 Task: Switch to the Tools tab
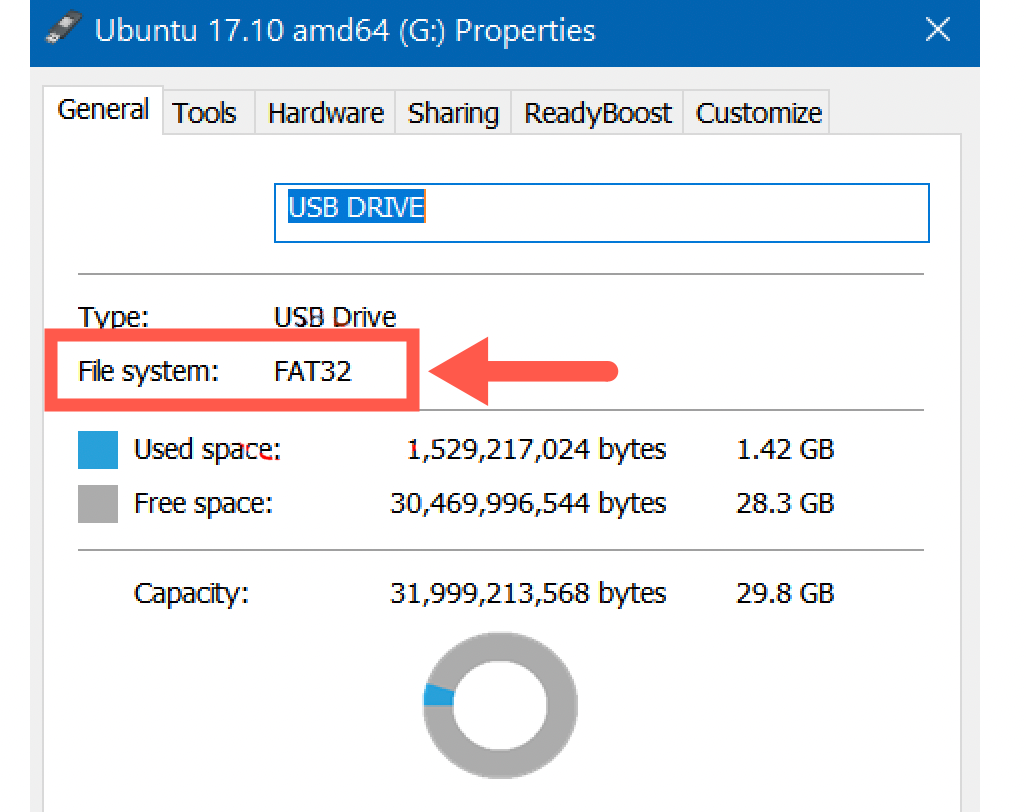tap(205, 112)
